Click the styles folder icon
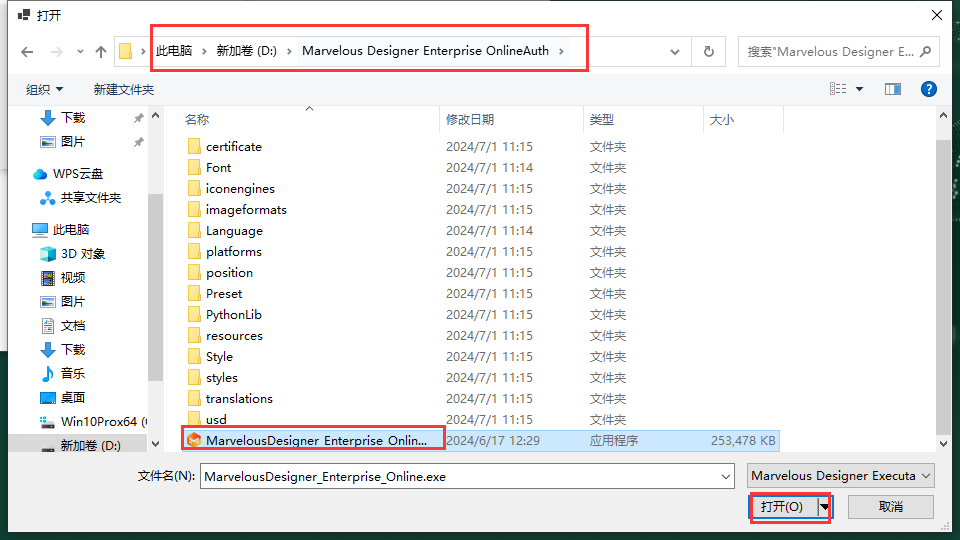Viewport: 960px width, 540px height. click(194, 378)
